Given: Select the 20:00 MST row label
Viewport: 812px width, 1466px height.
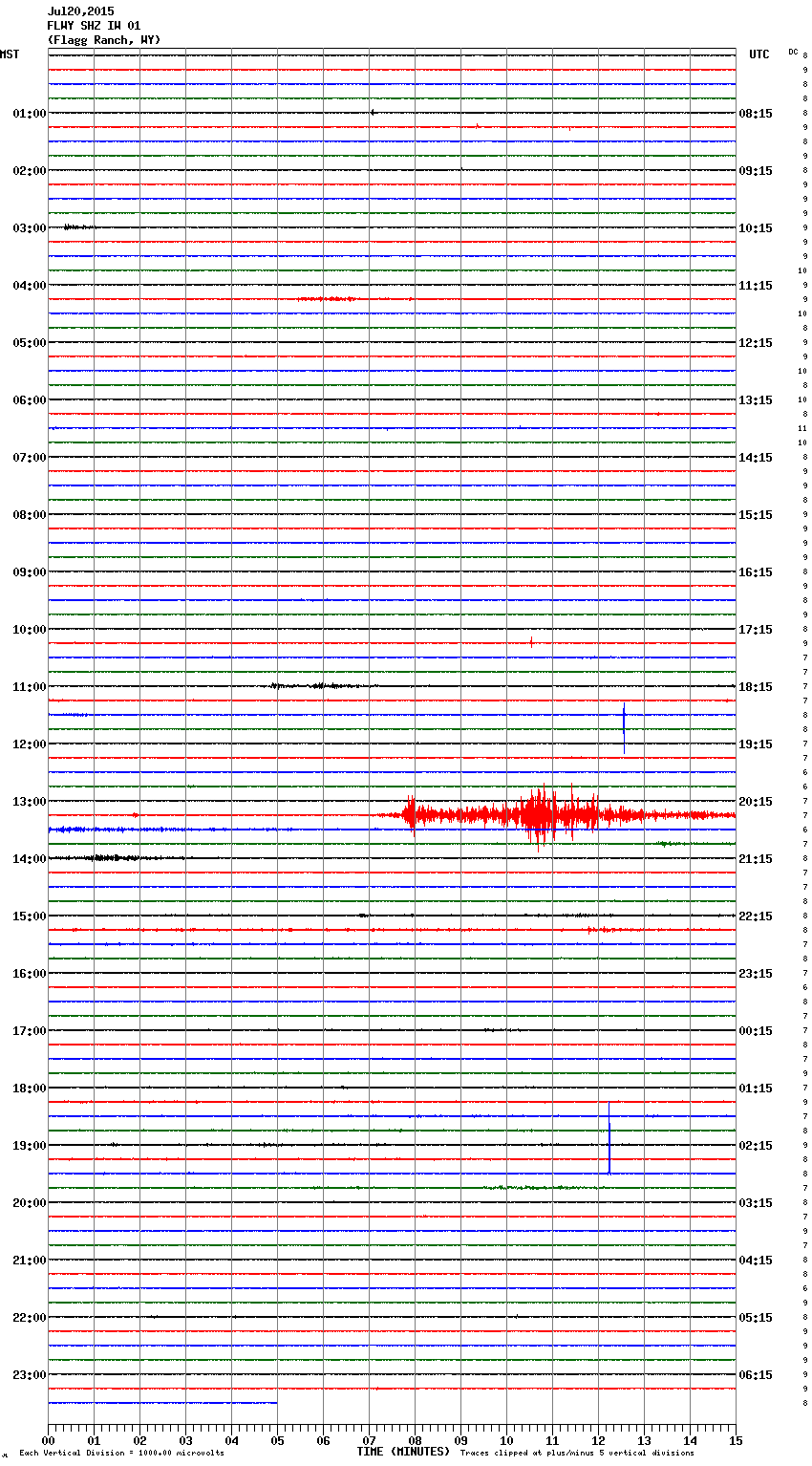Looking at the screenshot, I should pyautogui.click(x=30, y=1203).
